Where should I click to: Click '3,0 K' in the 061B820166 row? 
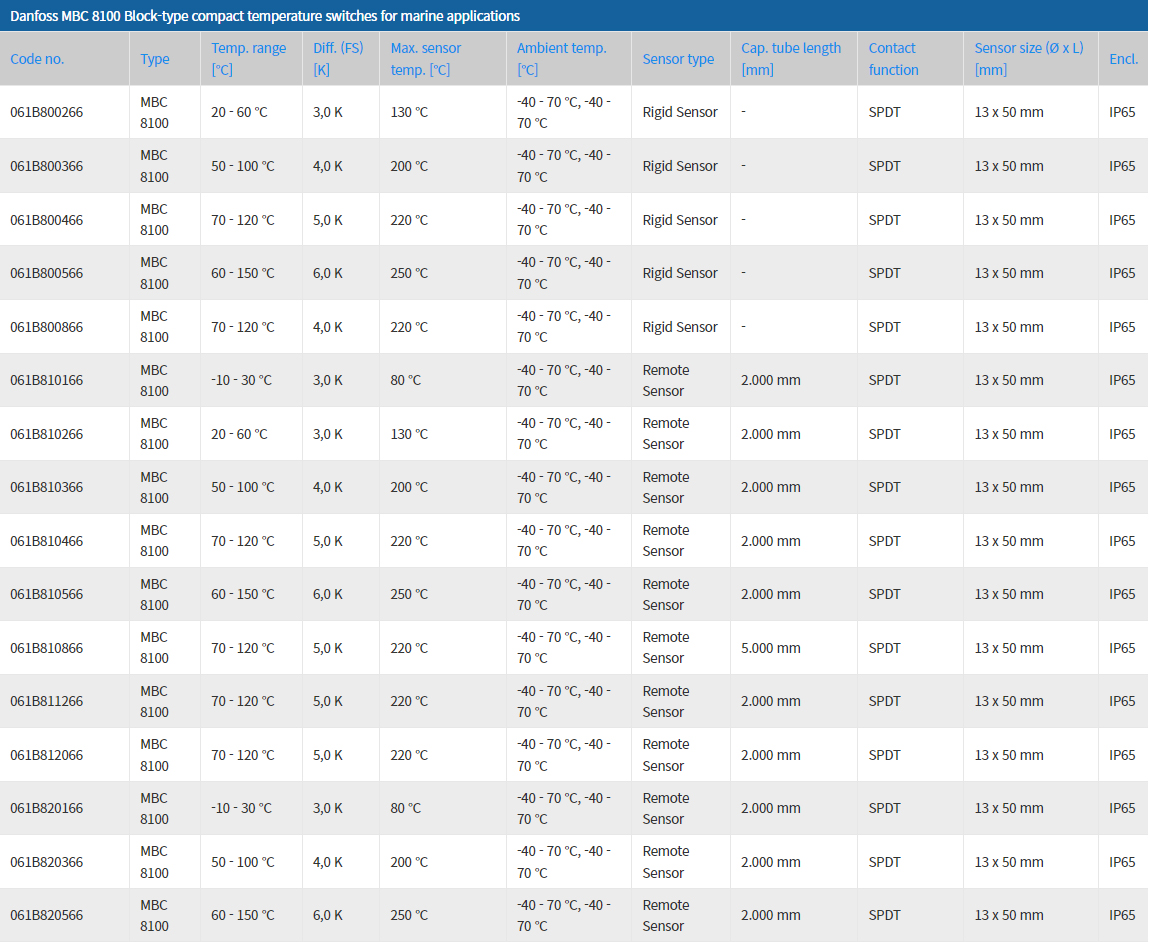tap(328, 808)
